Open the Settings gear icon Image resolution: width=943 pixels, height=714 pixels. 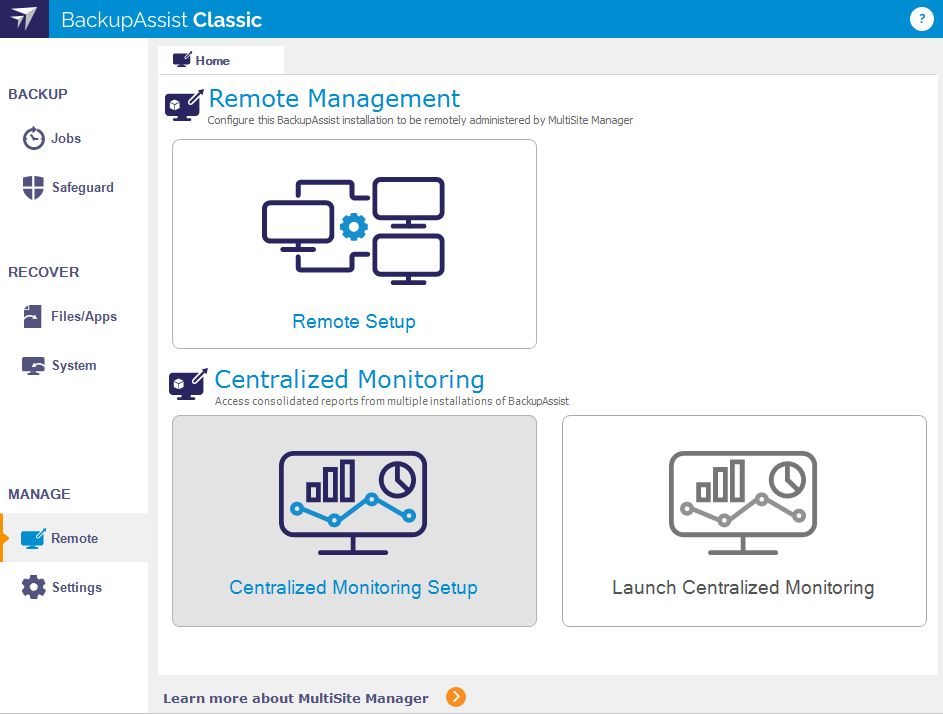[x=34, y=587]
